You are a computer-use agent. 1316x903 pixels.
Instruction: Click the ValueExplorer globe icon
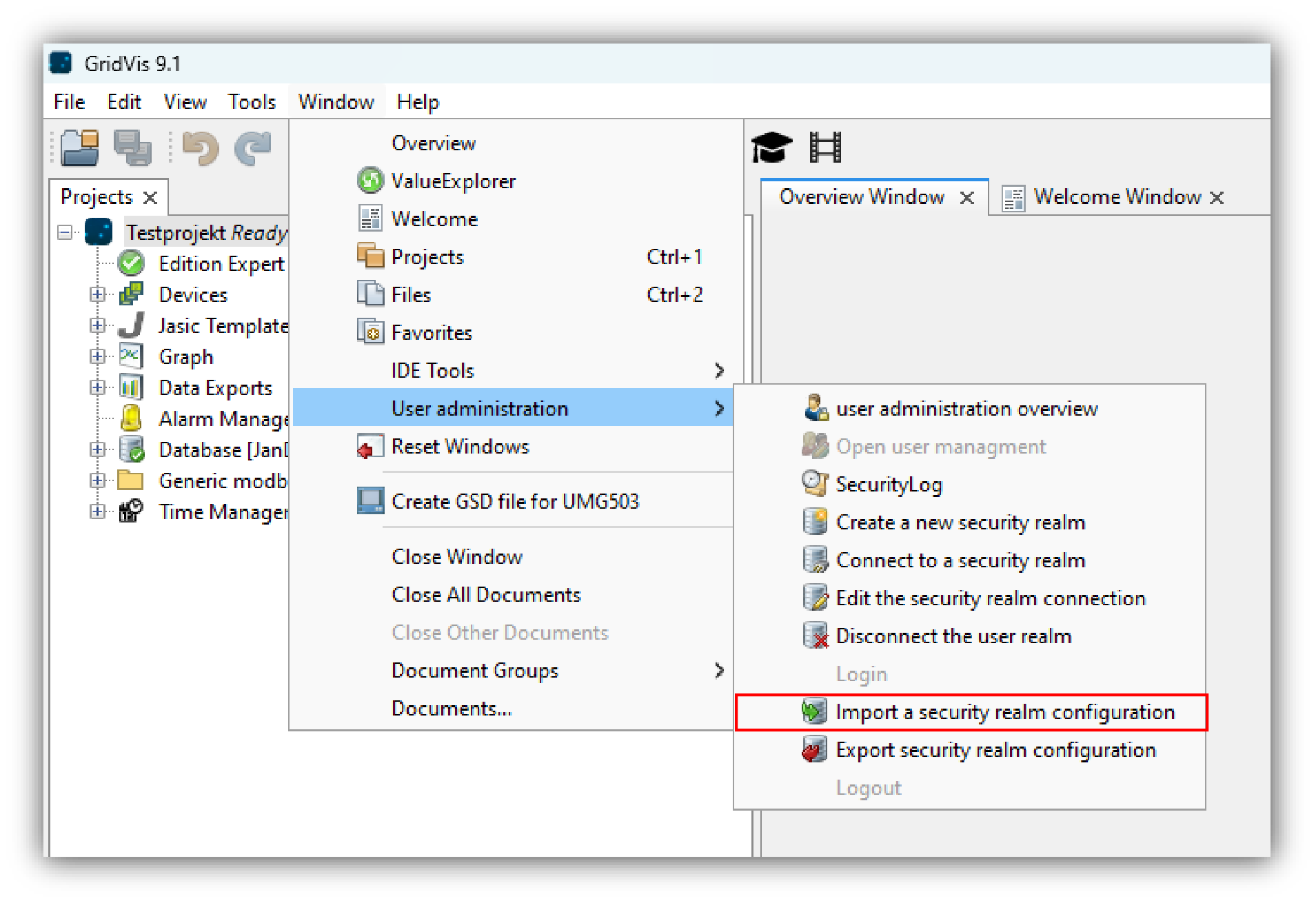pos(370,180)
